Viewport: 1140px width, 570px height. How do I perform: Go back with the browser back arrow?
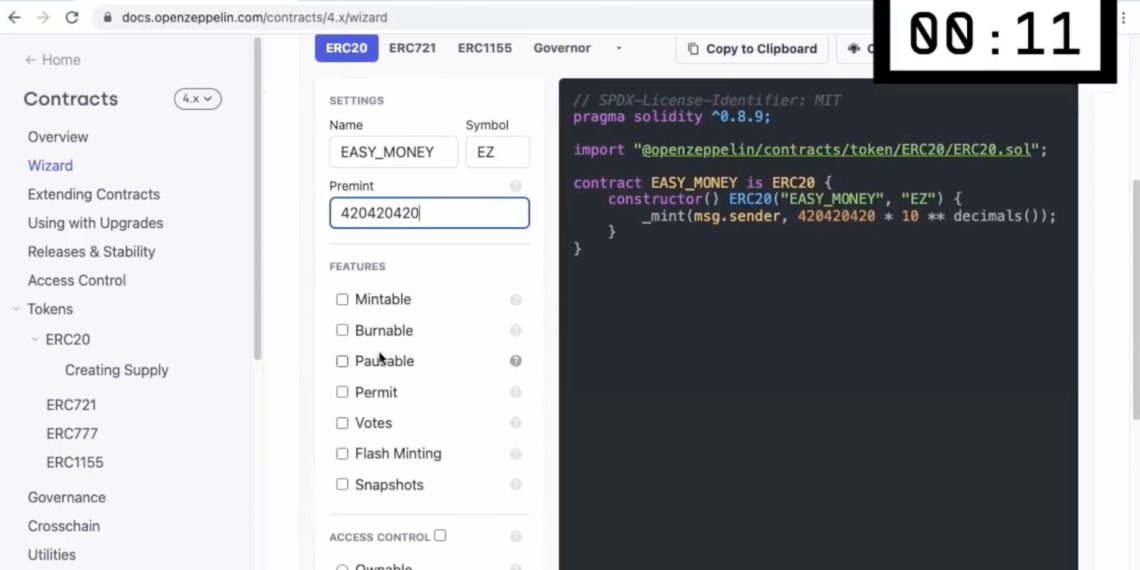(14, 17)
